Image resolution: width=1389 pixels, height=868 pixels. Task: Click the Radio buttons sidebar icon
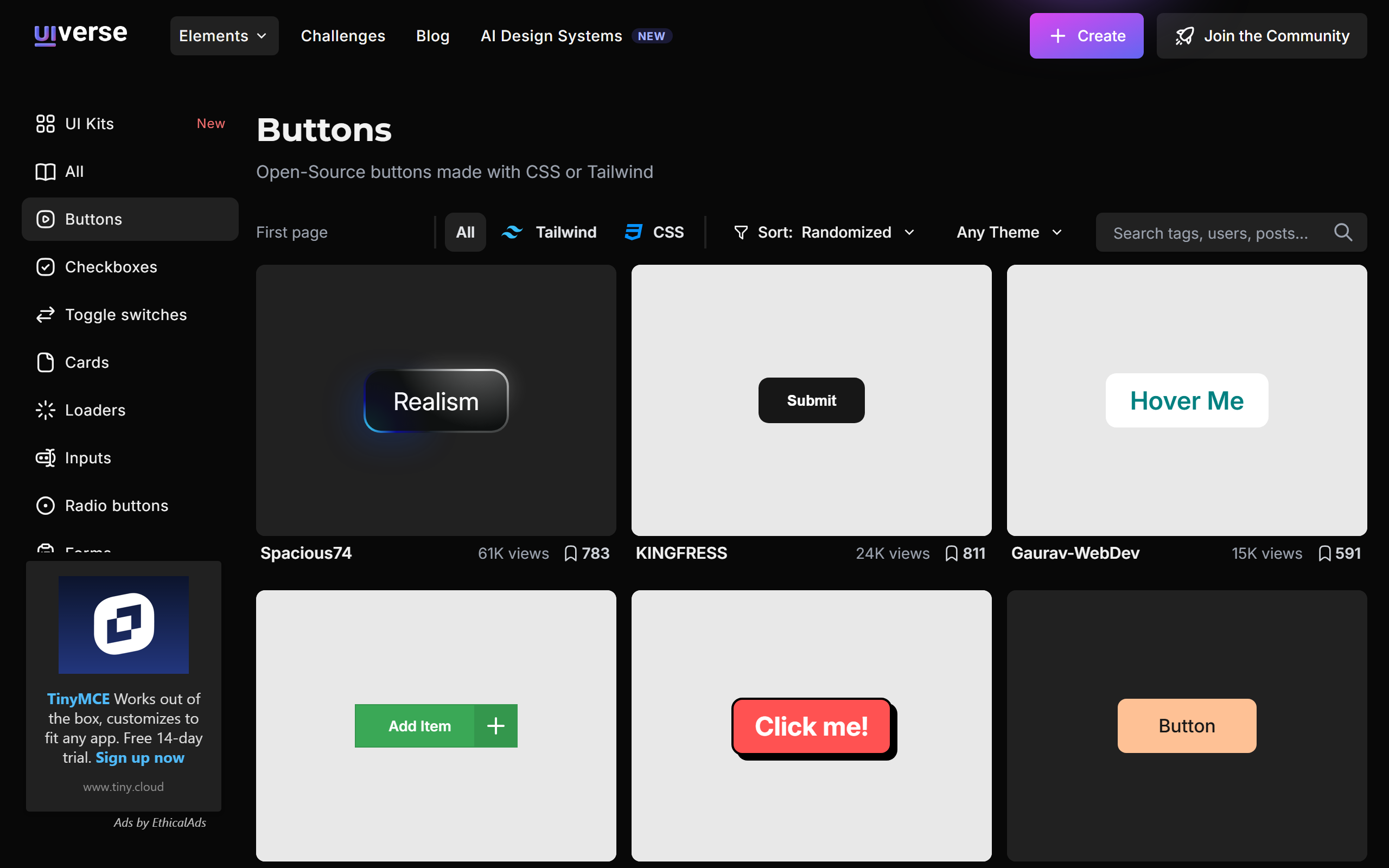[46, 506]
